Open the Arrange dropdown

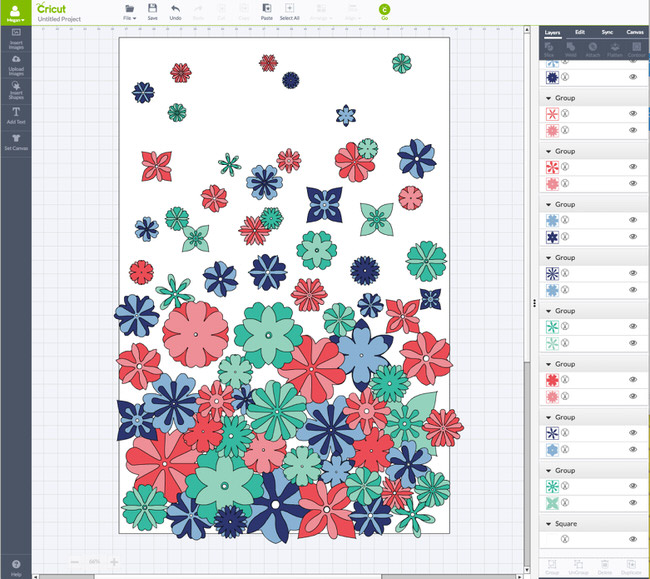click(321, 12)
